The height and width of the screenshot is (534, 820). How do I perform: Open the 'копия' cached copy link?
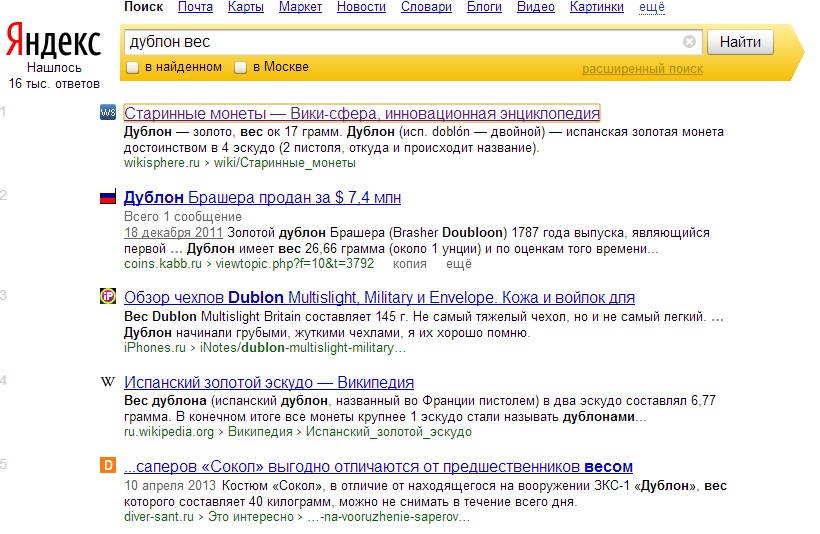tap(409, 264)
